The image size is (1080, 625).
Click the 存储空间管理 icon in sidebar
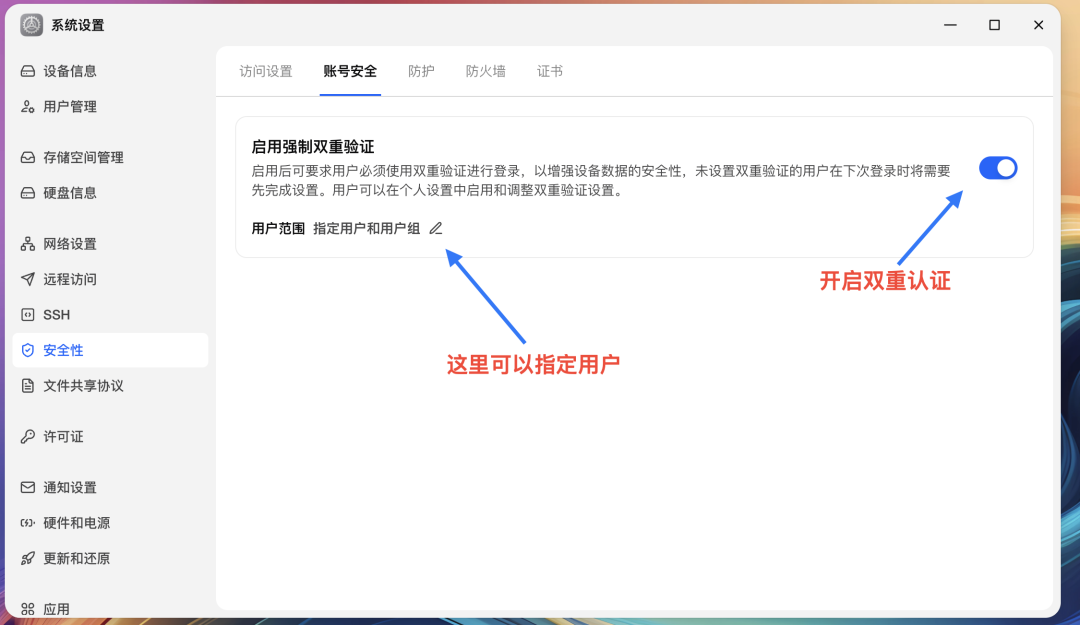click(x=28, y=158)
